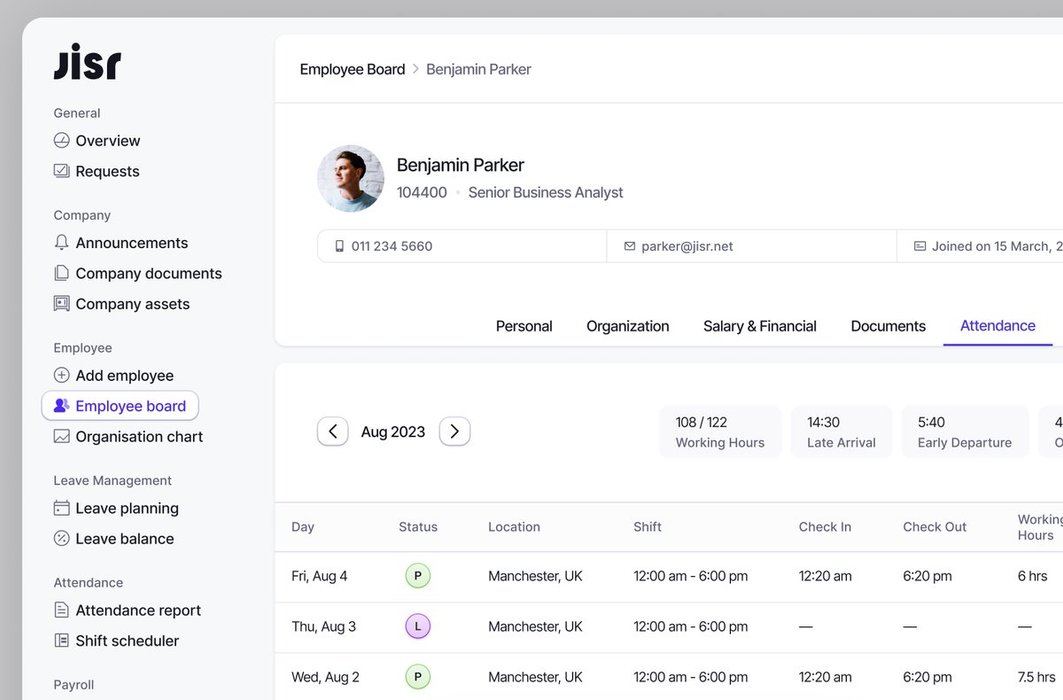Click the Check In column header
This screenshot has width=1063, height=700.
tap(825, 527)
